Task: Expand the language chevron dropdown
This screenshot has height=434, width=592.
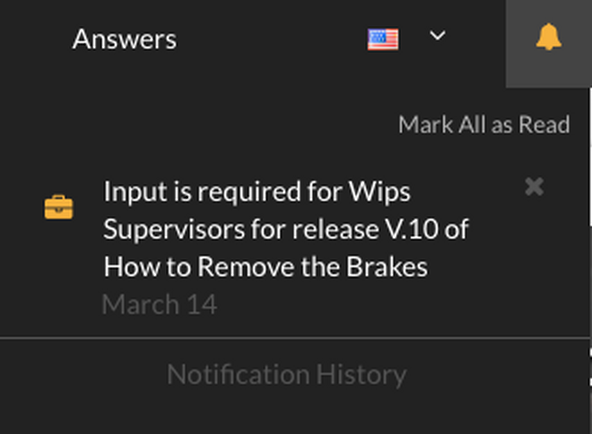Action: click(x=438, y=35)
